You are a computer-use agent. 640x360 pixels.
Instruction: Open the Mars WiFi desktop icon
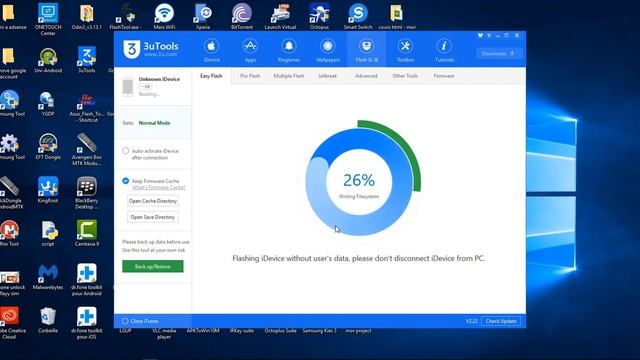[164, 17]
